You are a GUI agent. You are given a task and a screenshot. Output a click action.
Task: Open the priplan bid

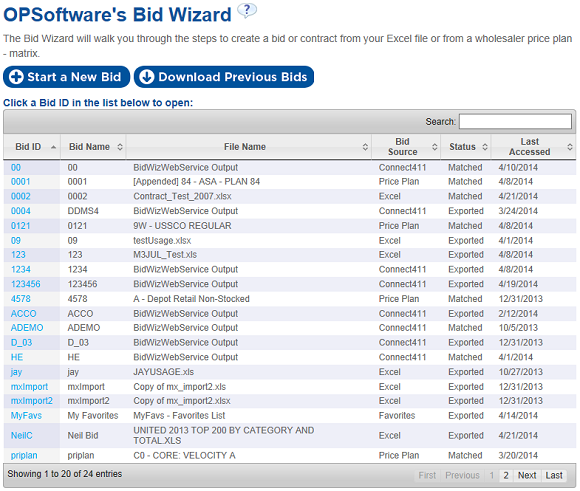coord(24,455)
